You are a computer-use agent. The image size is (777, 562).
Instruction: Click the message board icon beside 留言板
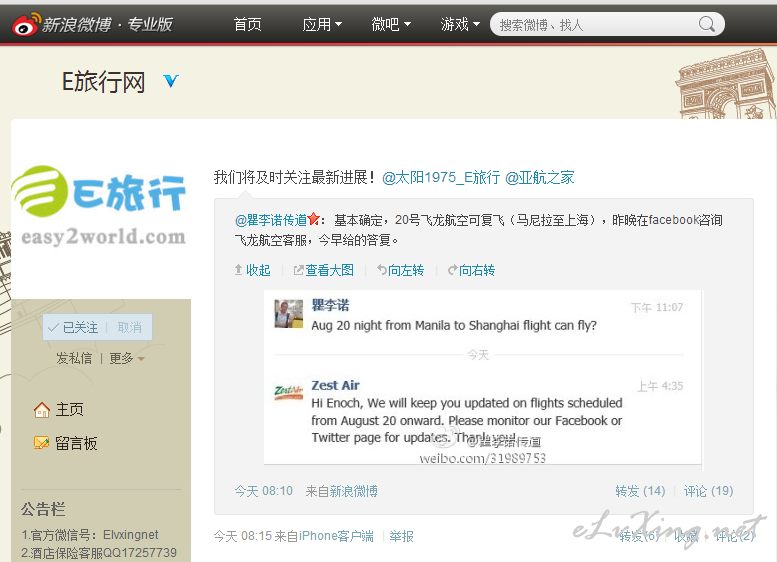click(x=42, y=442)
